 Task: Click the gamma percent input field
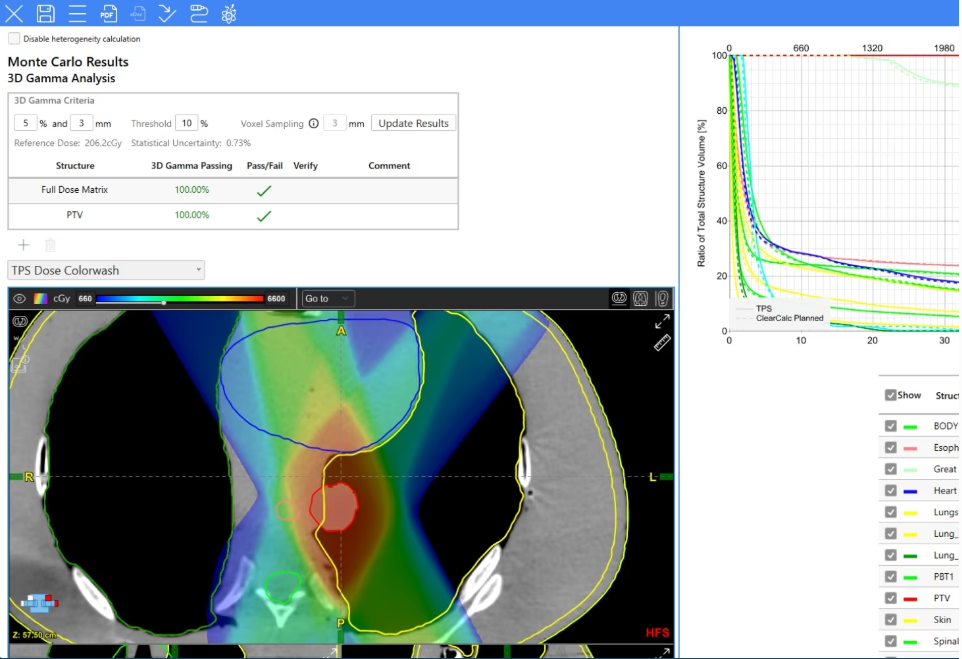coord(26,123)
